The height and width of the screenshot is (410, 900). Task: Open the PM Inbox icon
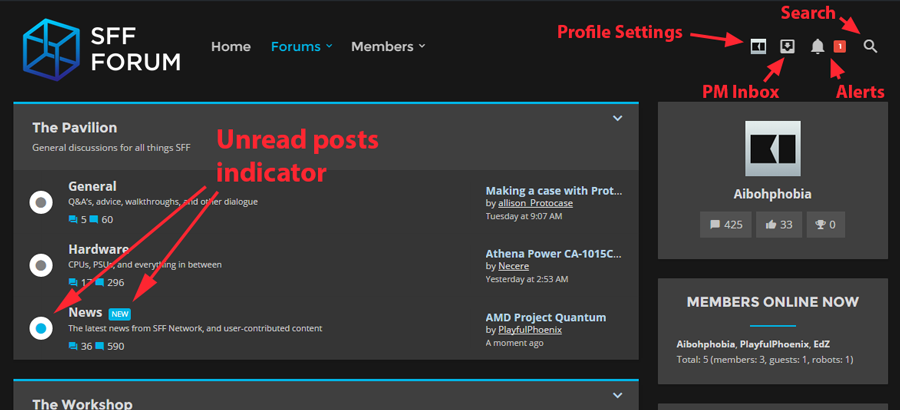(787, 46)
